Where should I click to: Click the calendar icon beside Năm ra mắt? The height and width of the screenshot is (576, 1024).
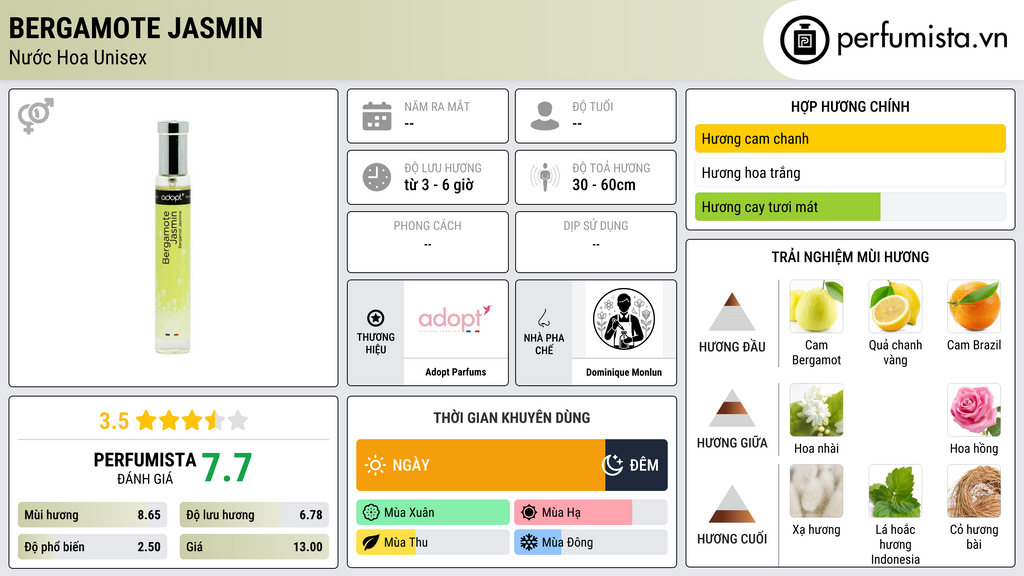click(377, 116)
